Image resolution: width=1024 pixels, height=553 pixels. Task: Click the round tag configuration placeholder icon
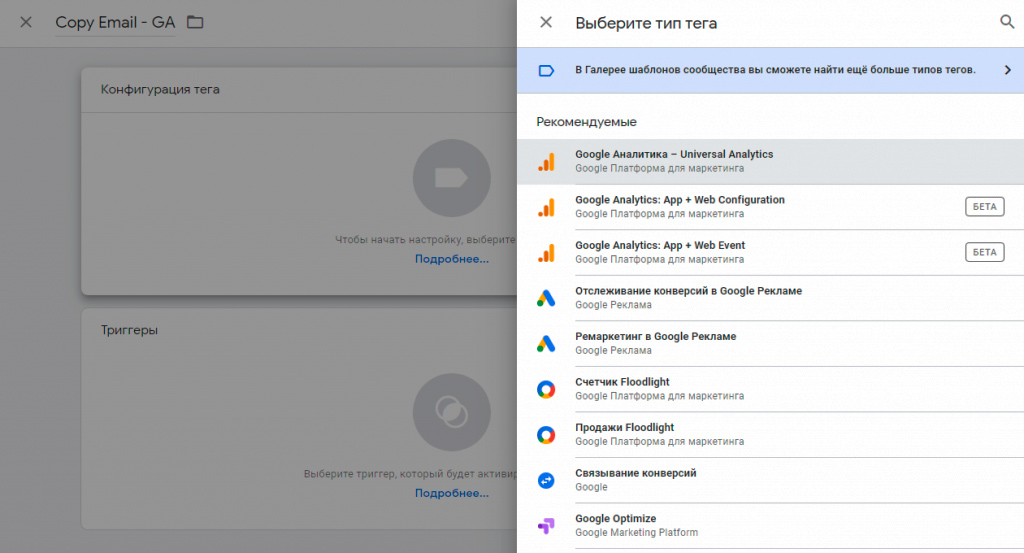[x=451, y=178]
